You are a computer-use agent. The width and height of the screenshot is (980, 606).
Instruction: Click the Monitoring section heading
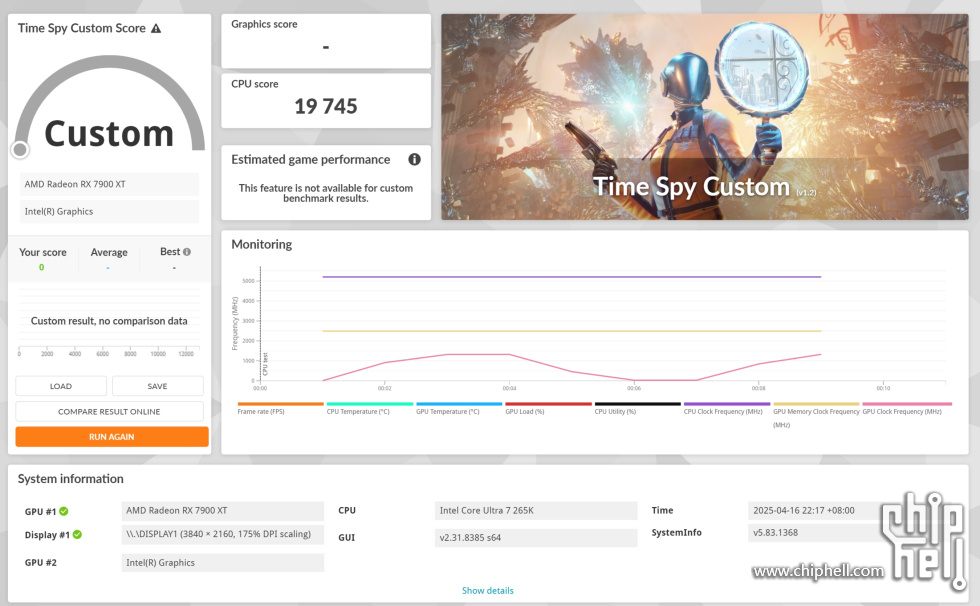[x=262, y=244]
